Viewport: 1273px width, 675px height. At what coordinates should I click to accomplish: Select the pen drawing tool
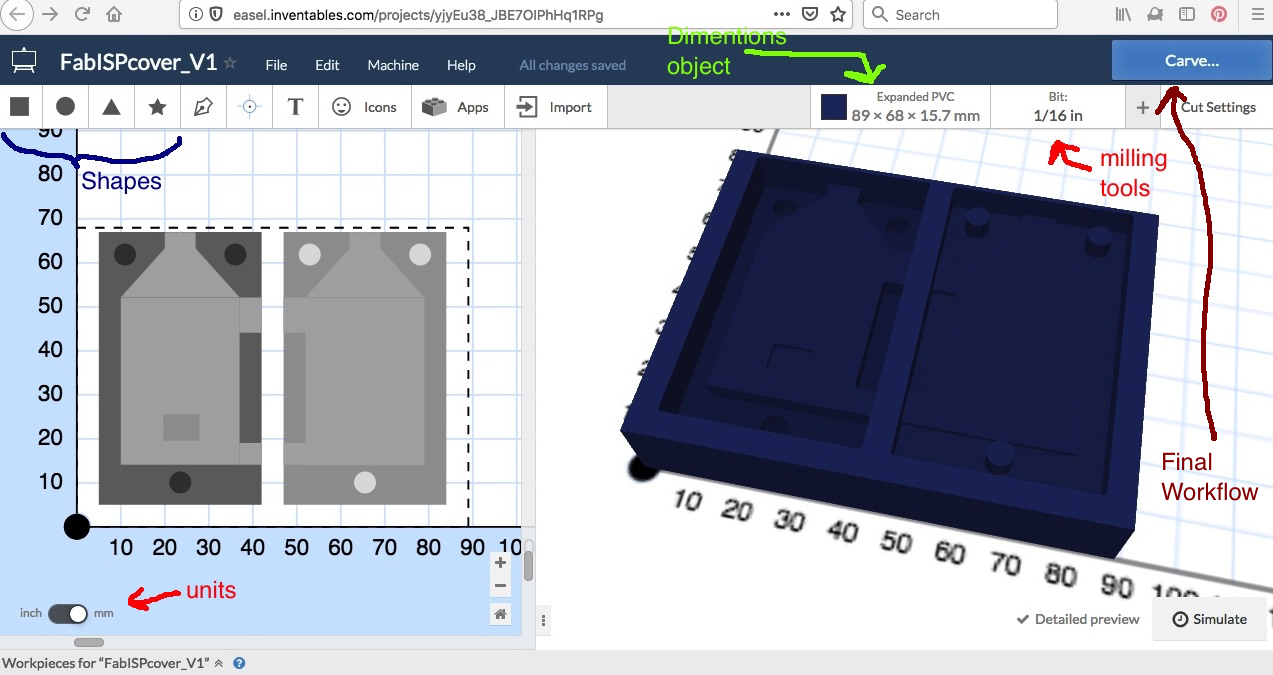[203, 107]
